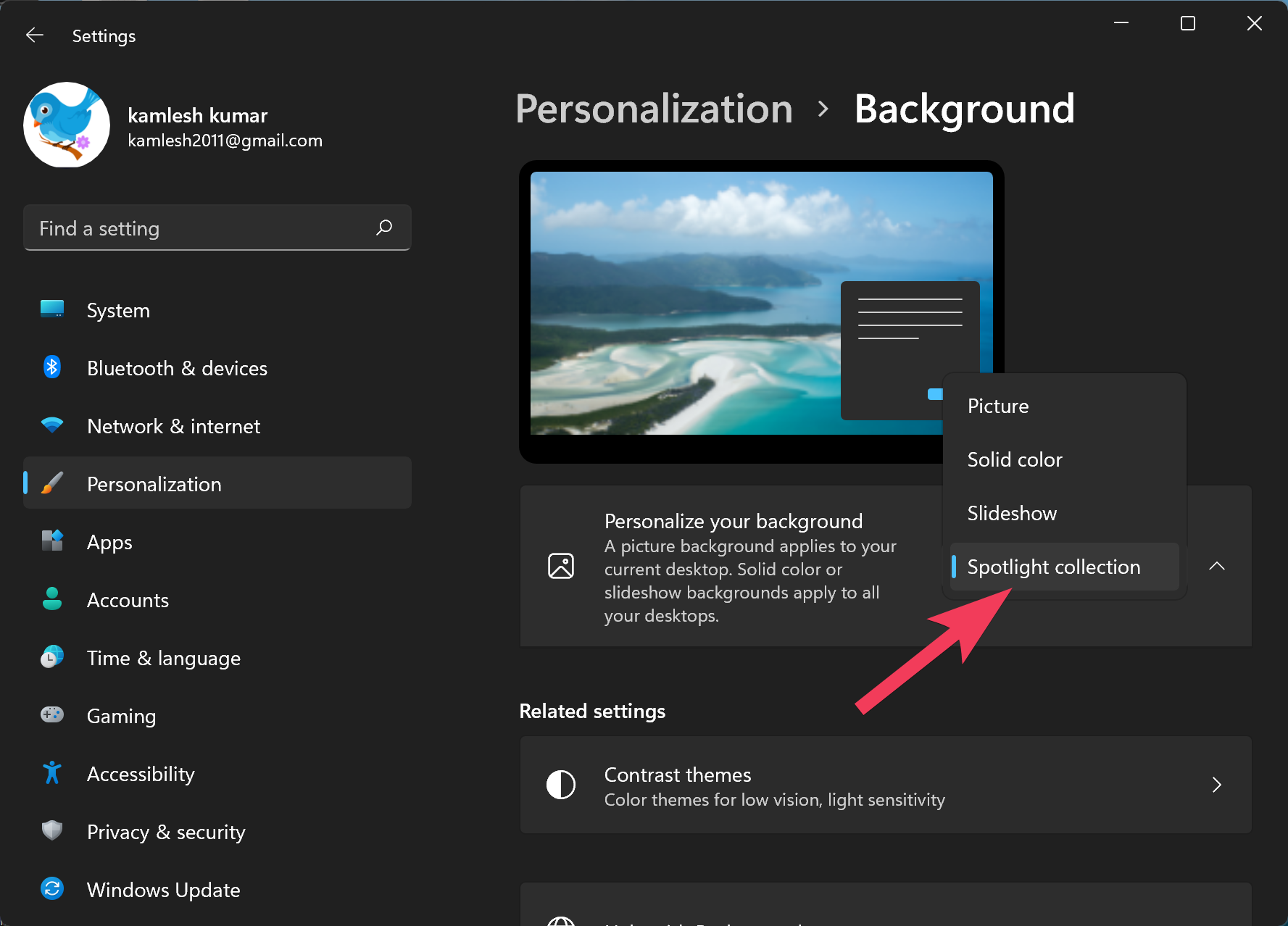Click the Windows Update sync icon
The width and height of the screenshot is (1288, 926).
52,888
